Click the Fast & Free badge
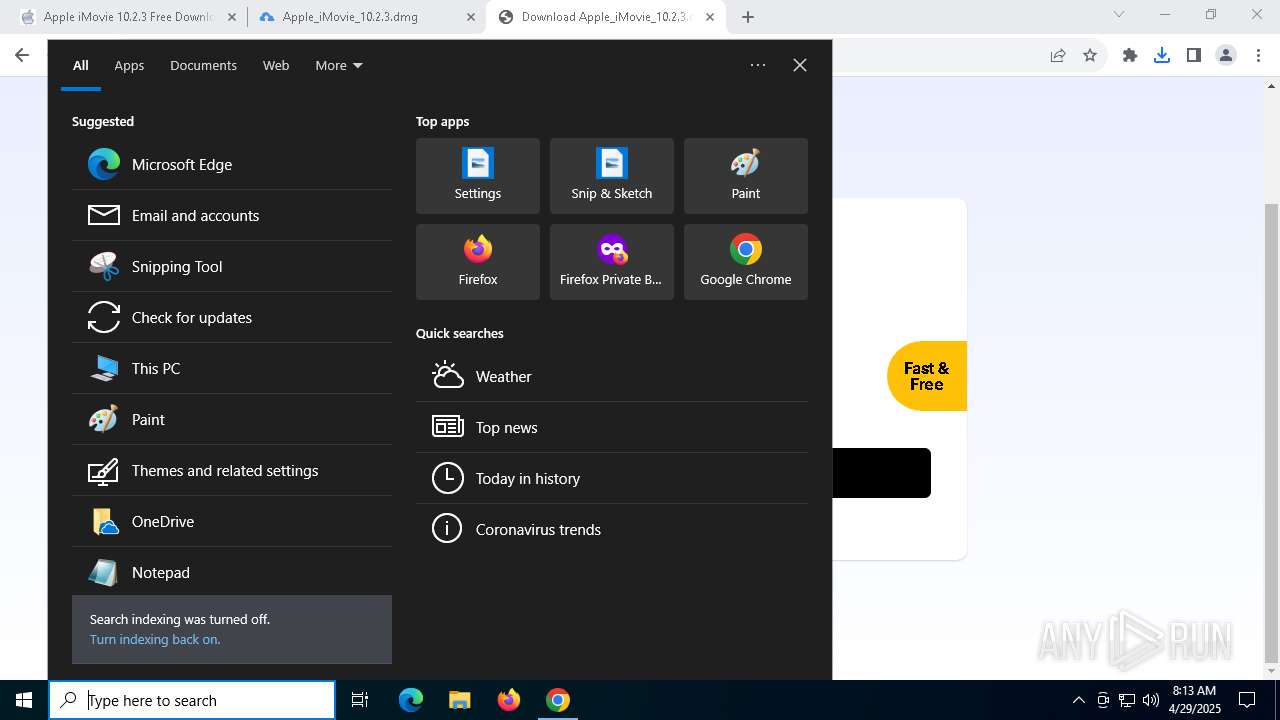Viewport: 1280px width, 720px height. point(926,376)
